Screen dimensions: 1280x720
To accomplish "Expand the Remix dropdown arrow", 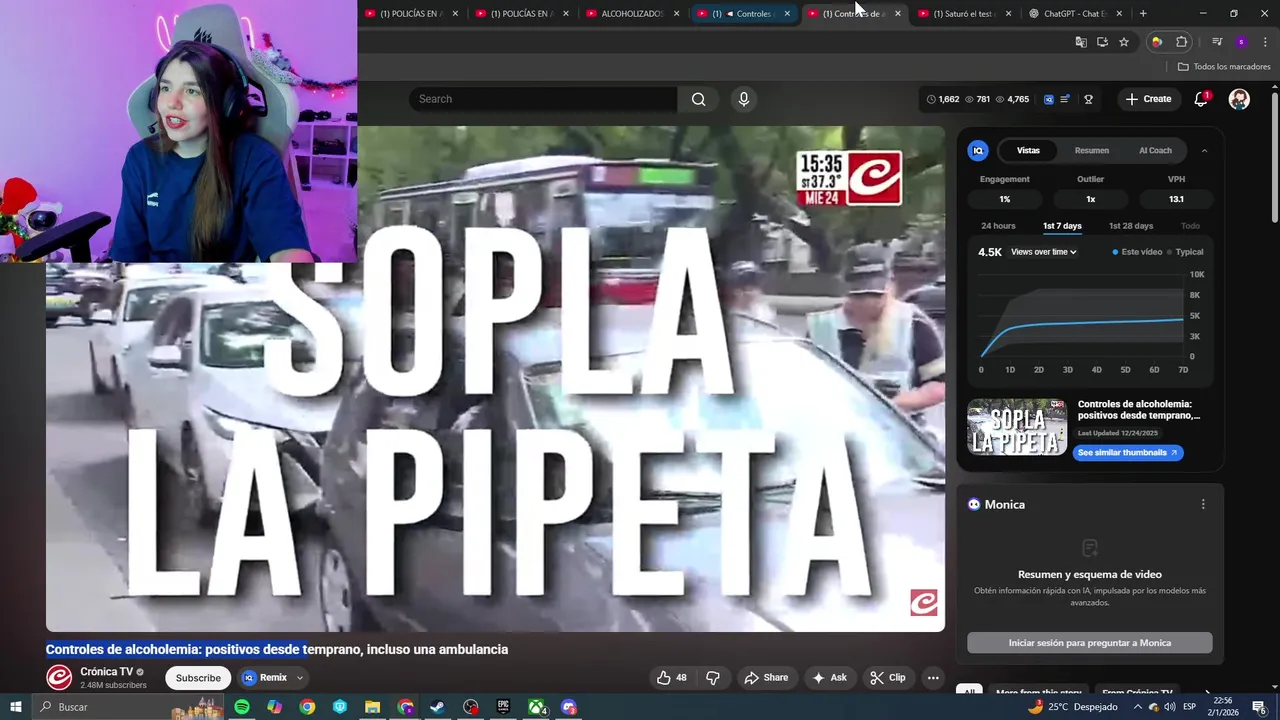I will click(299, 678).
